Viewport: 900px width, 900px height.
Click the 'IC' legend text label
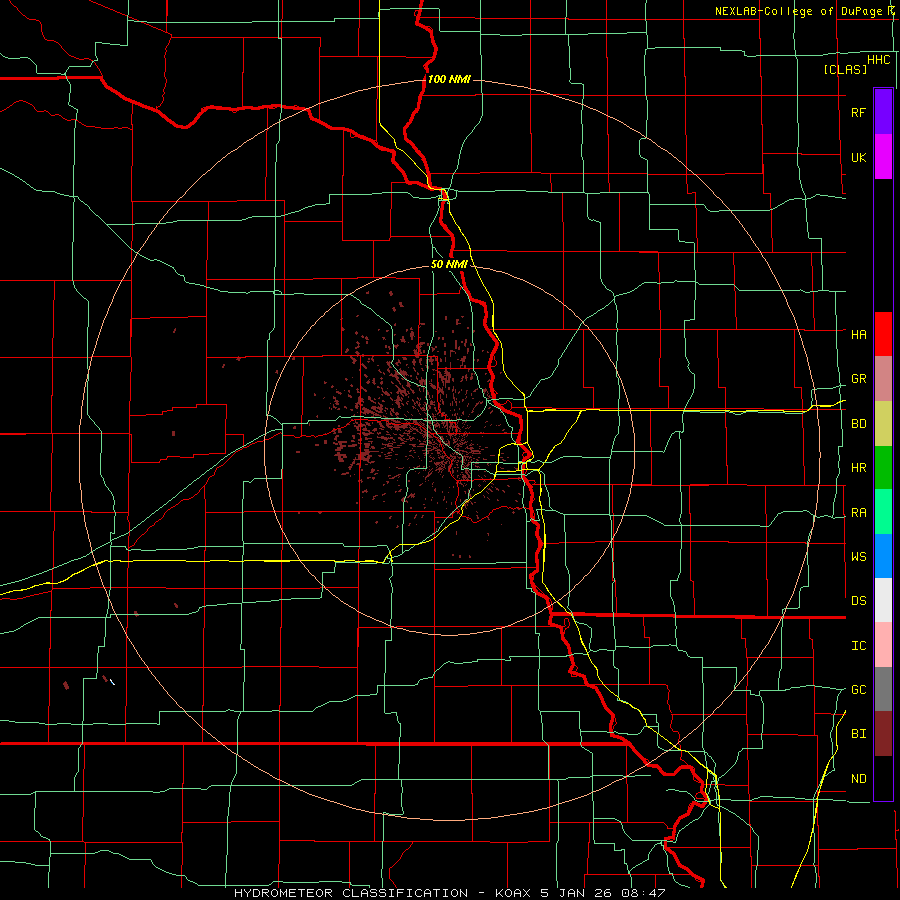click(x=859, y=646)
